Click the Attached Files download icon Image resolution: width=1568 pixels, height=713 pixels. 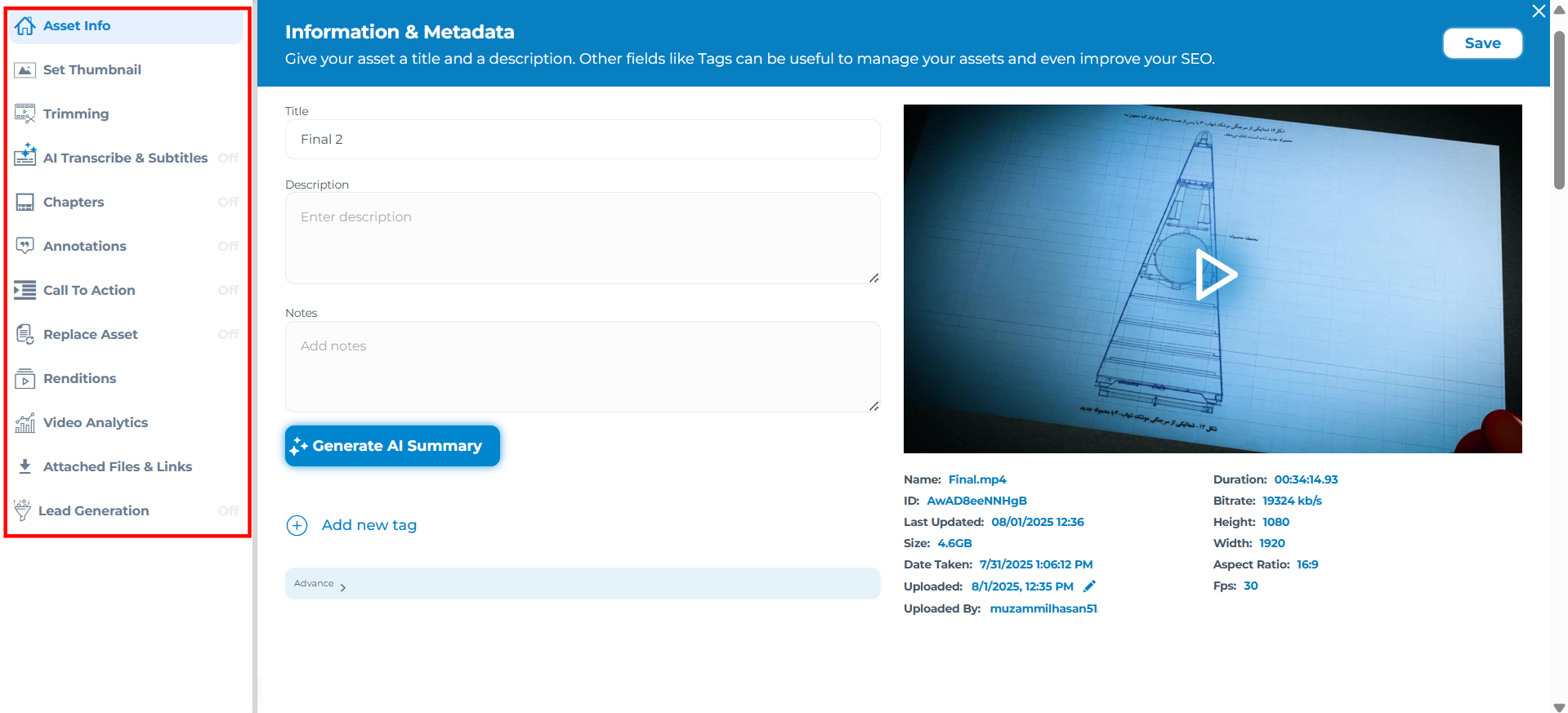point(25,466)
